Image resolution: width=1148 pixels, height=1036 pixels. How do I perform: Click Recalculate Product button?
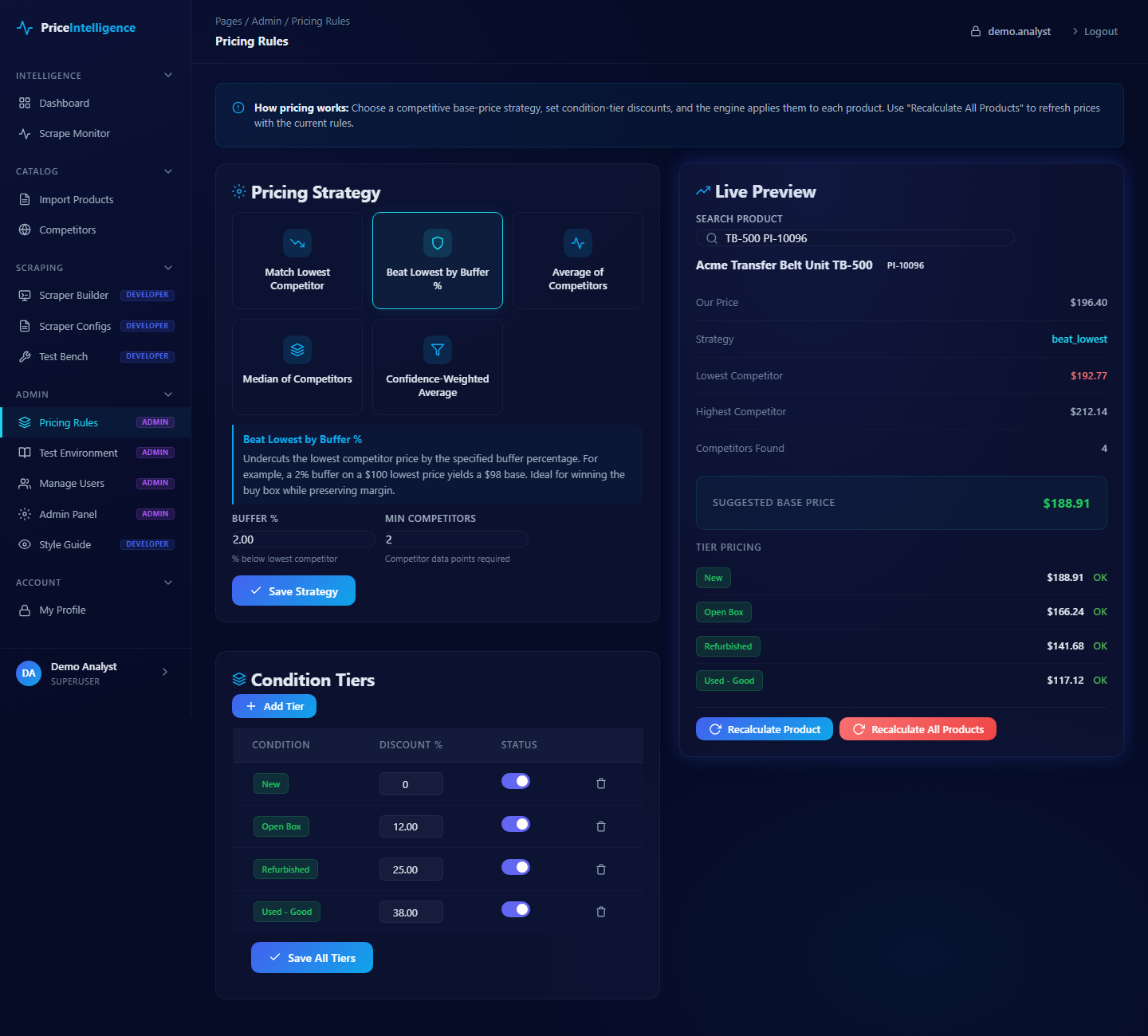coord(765,729)
